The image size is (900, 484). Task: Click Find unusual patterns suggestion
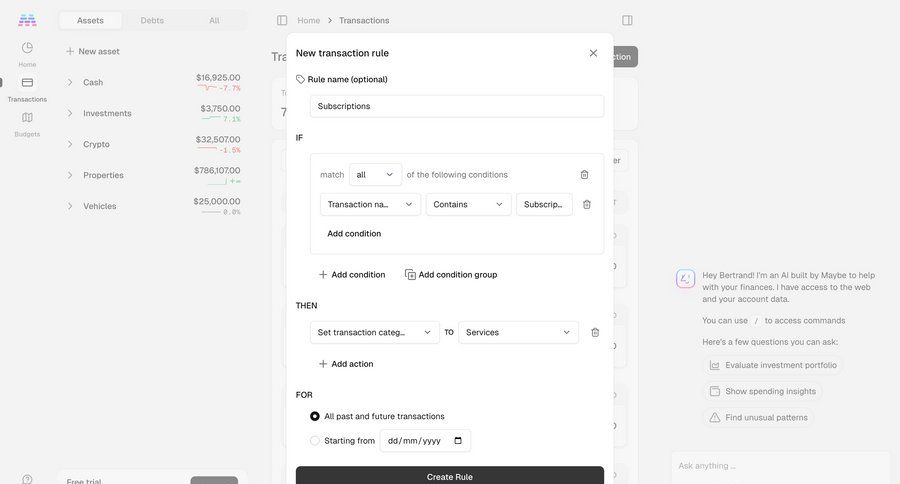(759, 417)
